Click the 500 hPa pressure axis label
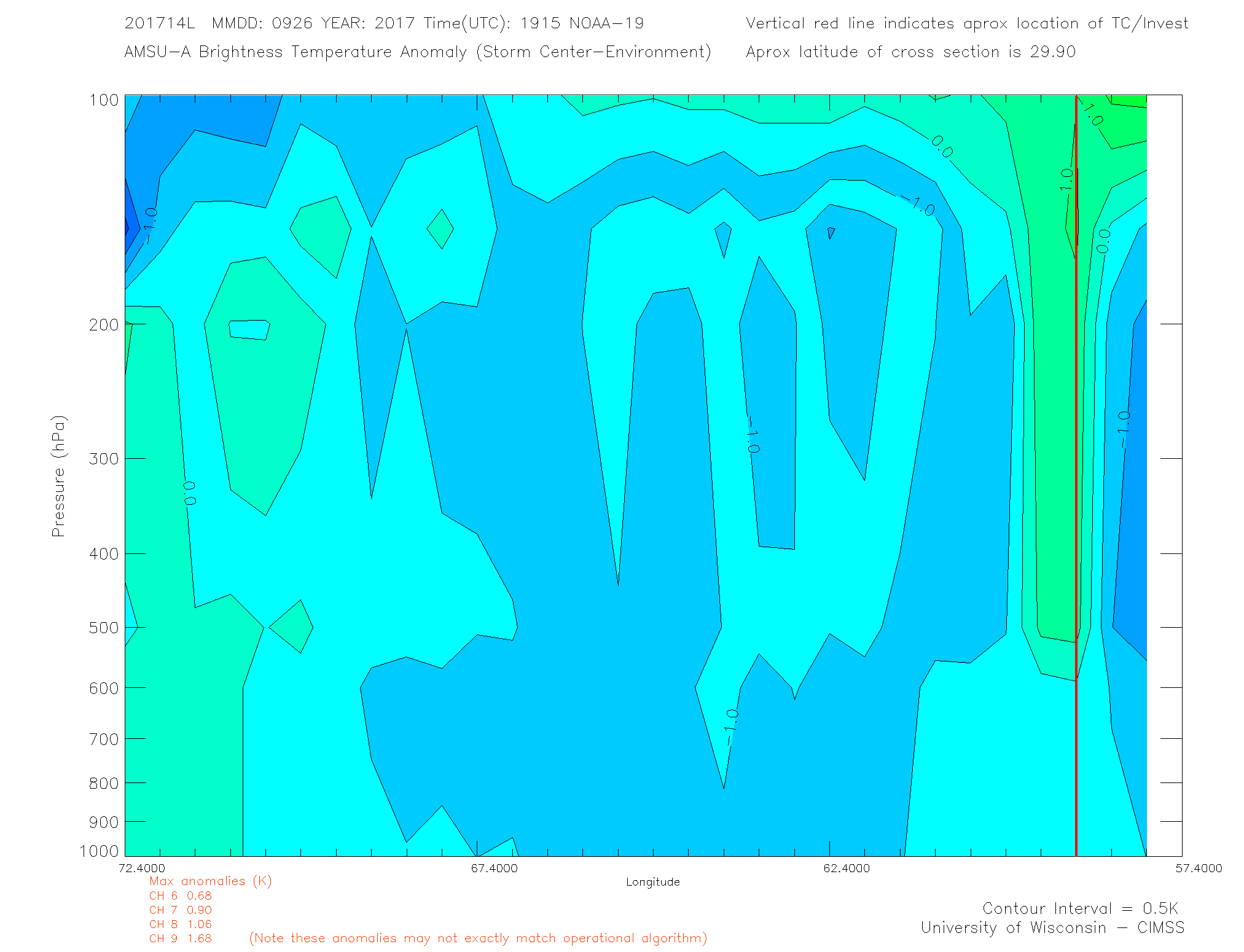 coord(103,628)
